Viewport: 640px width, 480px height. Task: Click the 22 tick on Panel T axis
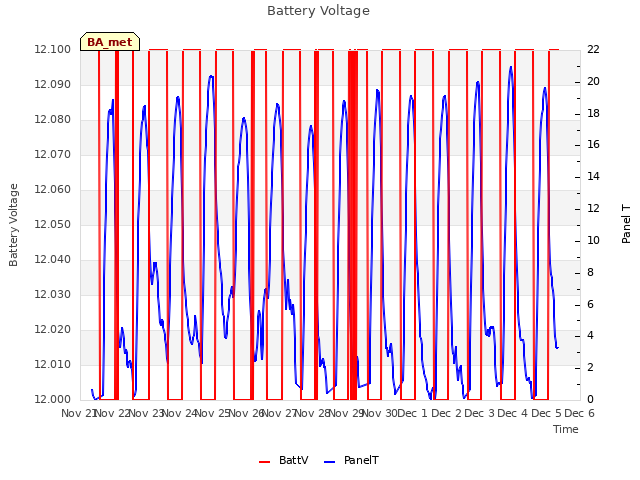tap(593, 49)
